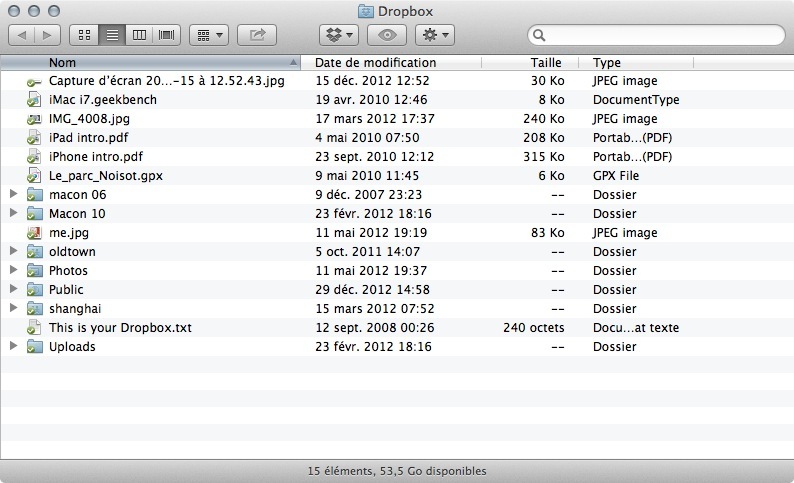Expand the Uploads folder triangle
This screenshot has height=483, width=794.
(x=13, y=347)
